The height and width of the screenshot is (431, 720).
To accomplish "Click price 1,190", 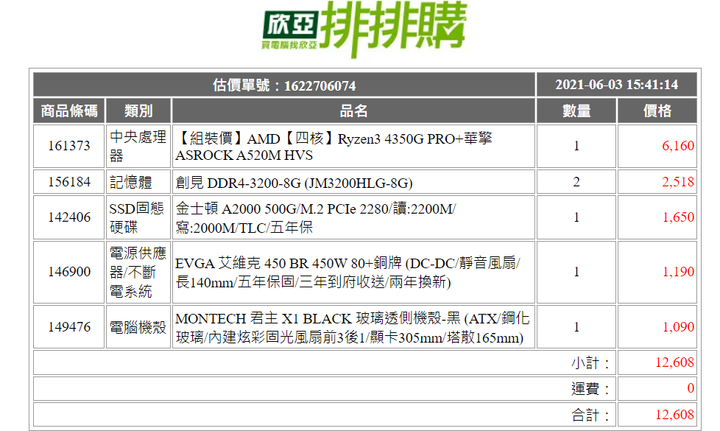I will [x=678, y=272].
